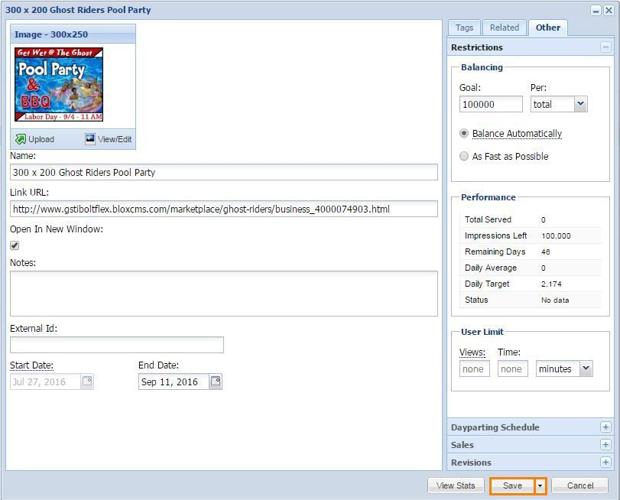
Task: Open the Save button dropdown arrow
Action: point(540,485)
